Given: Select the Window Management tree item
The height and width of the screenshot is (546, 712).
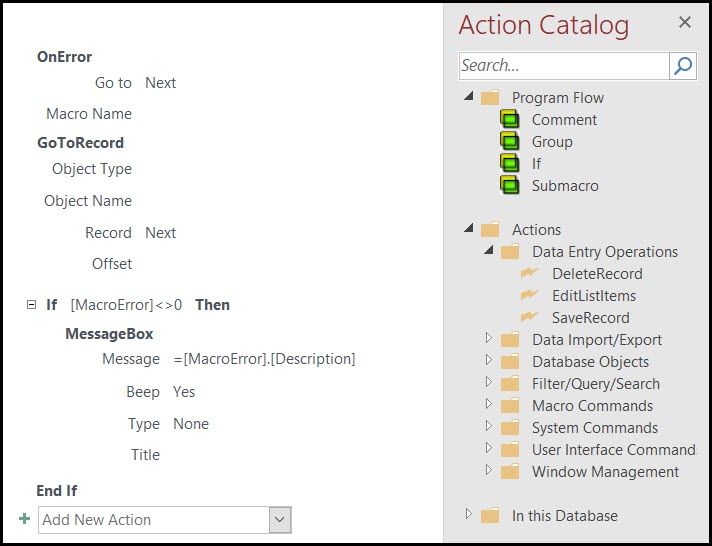Looking at the screenshot, I should tap(605, 472).
